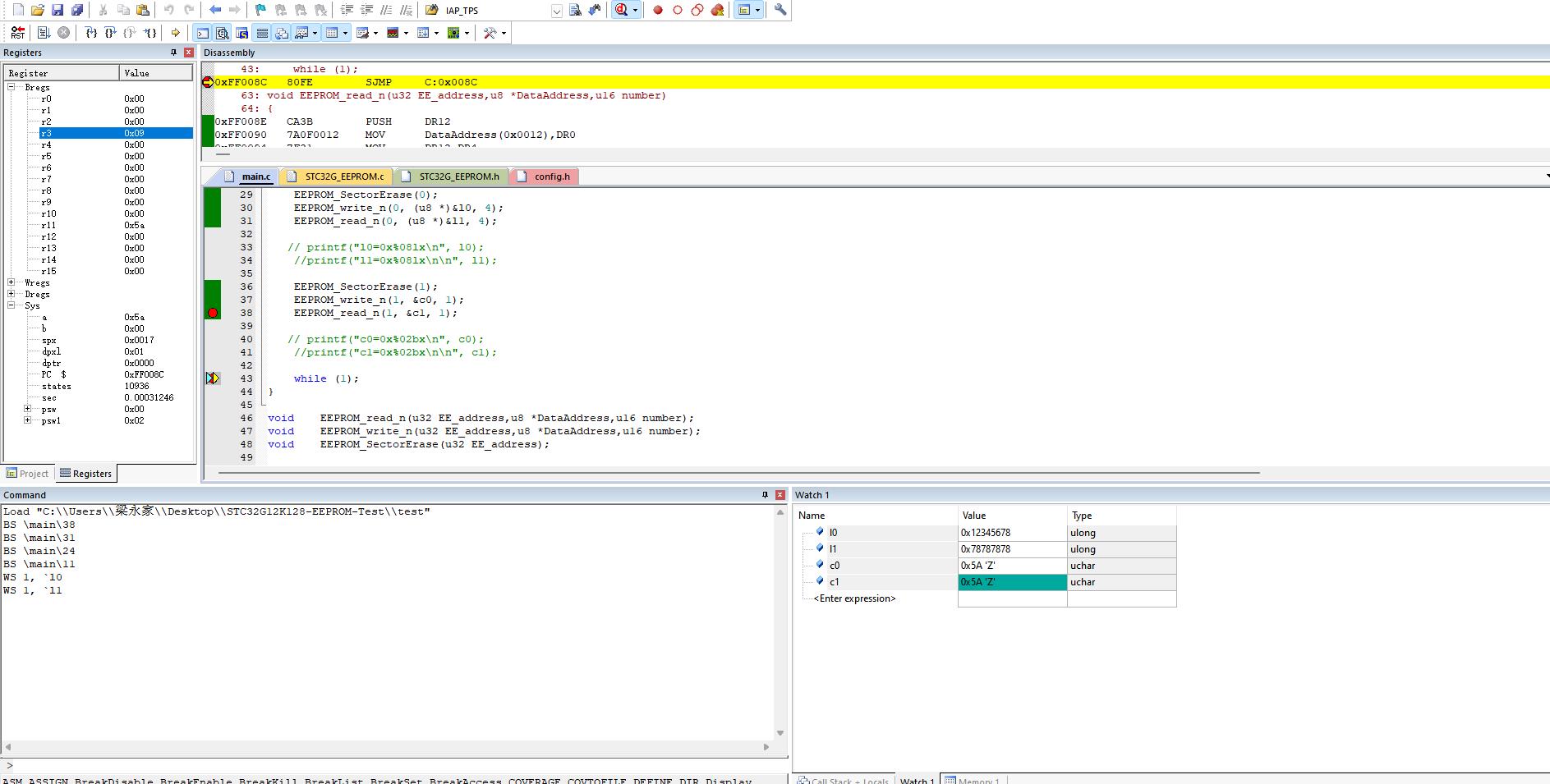Screen dimensions: 1550x784
Task: Step into one line
Action: (x=91, y=33)
